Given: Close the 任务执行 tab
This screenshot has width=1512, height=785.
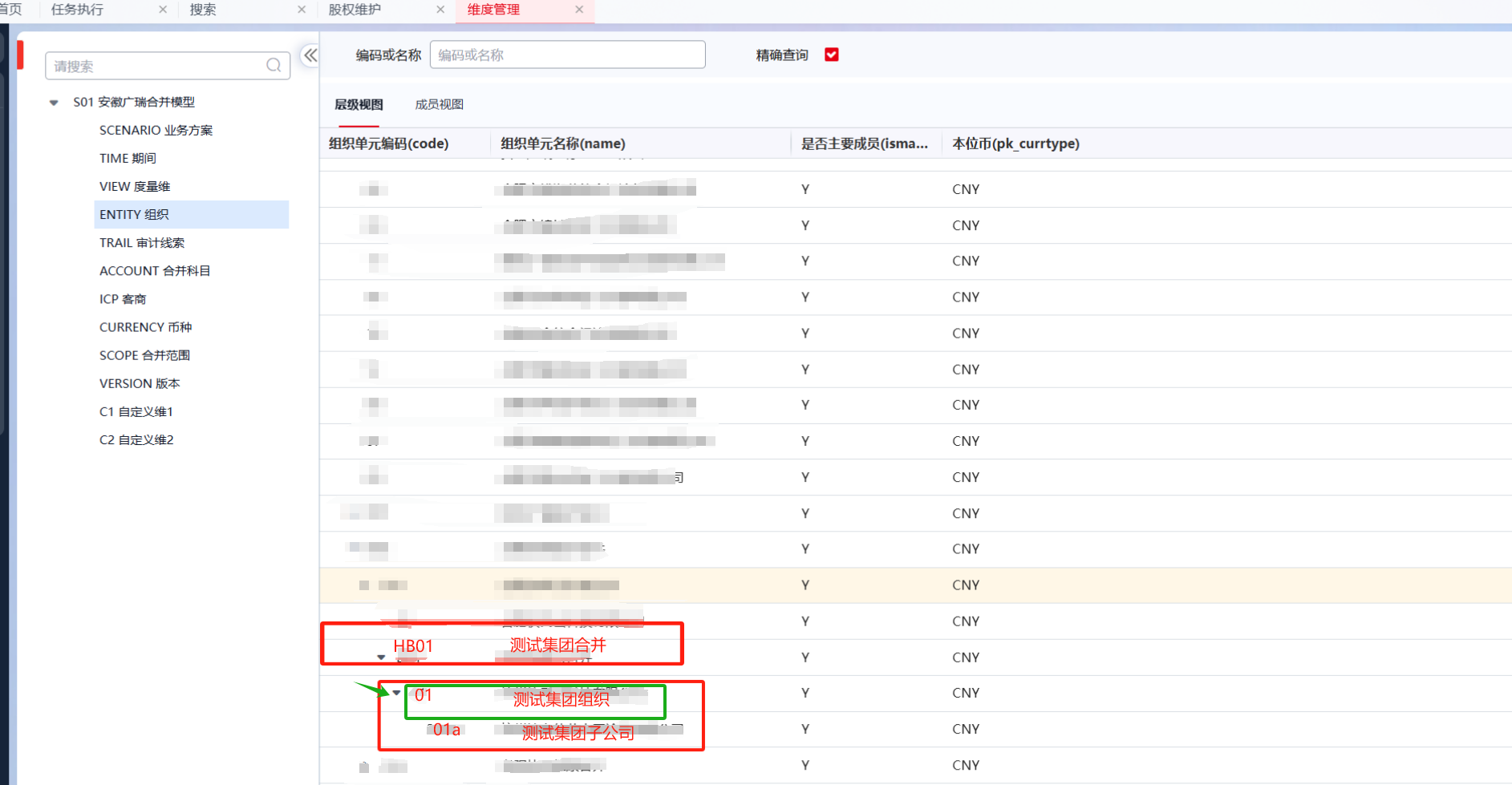Looking at the screenshot, I should pos(163,10).
